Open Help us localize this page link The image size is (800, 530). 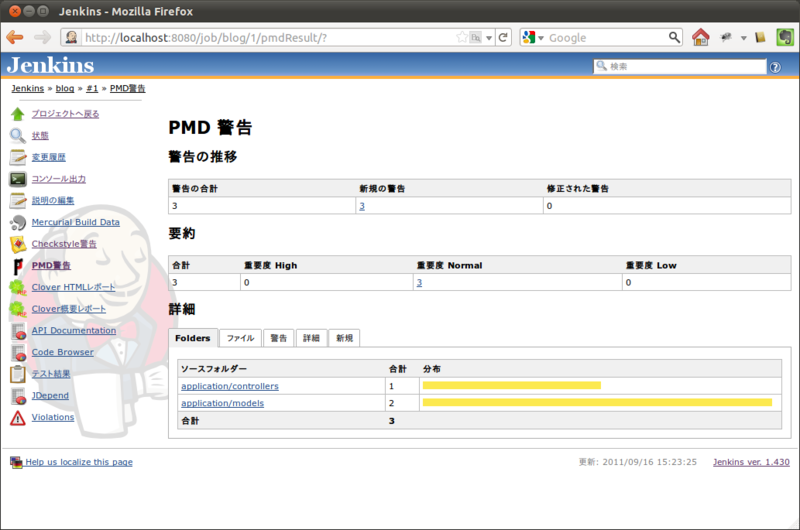(79, 462)
